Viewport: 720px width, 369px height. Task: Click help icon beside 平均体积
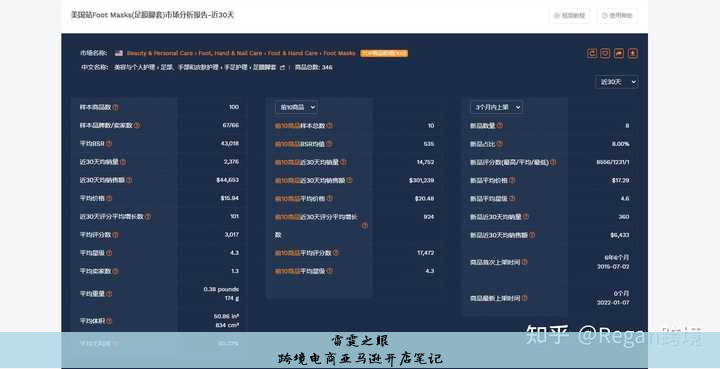click(x=109, y=321)
